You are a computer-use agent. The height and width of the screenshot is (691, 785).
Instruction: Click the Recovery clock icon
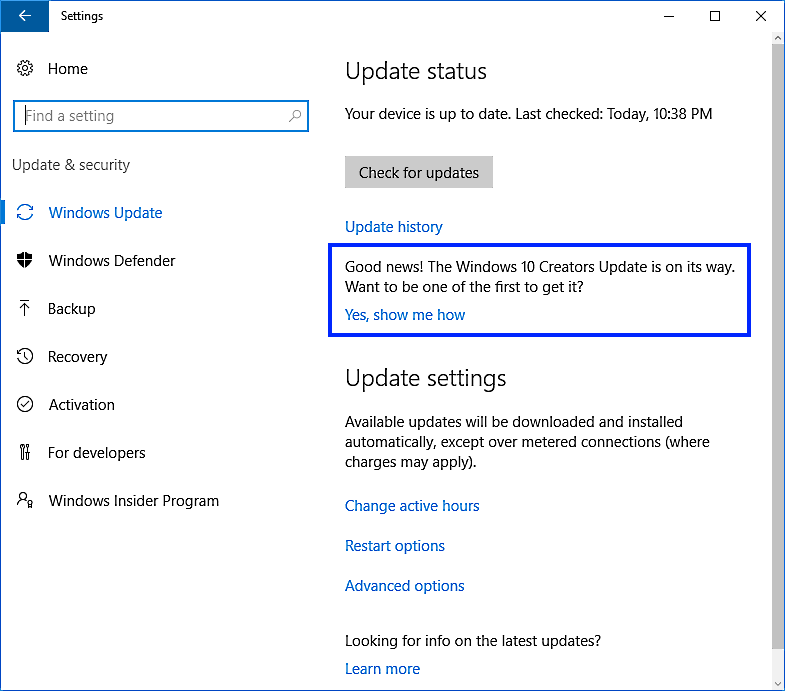pyautogui.click(x=25, y=357)
